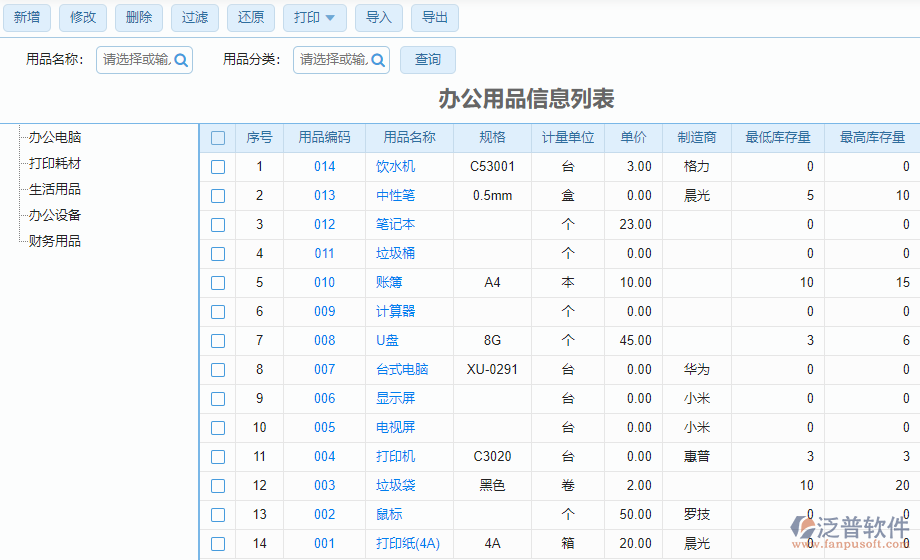Click the 用品名称 input field
The height and width of the screenshot is (560, 920).
coord(136,60)
